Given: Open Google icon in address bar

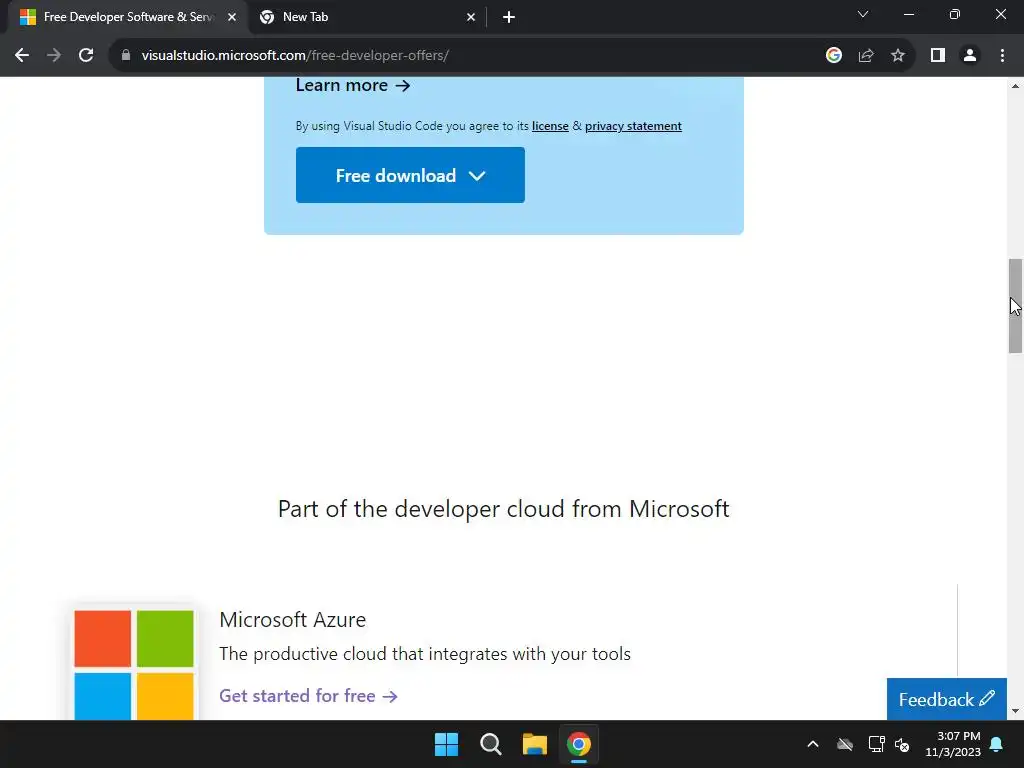Looking at the screenshot, I should (x=833, y=56).
